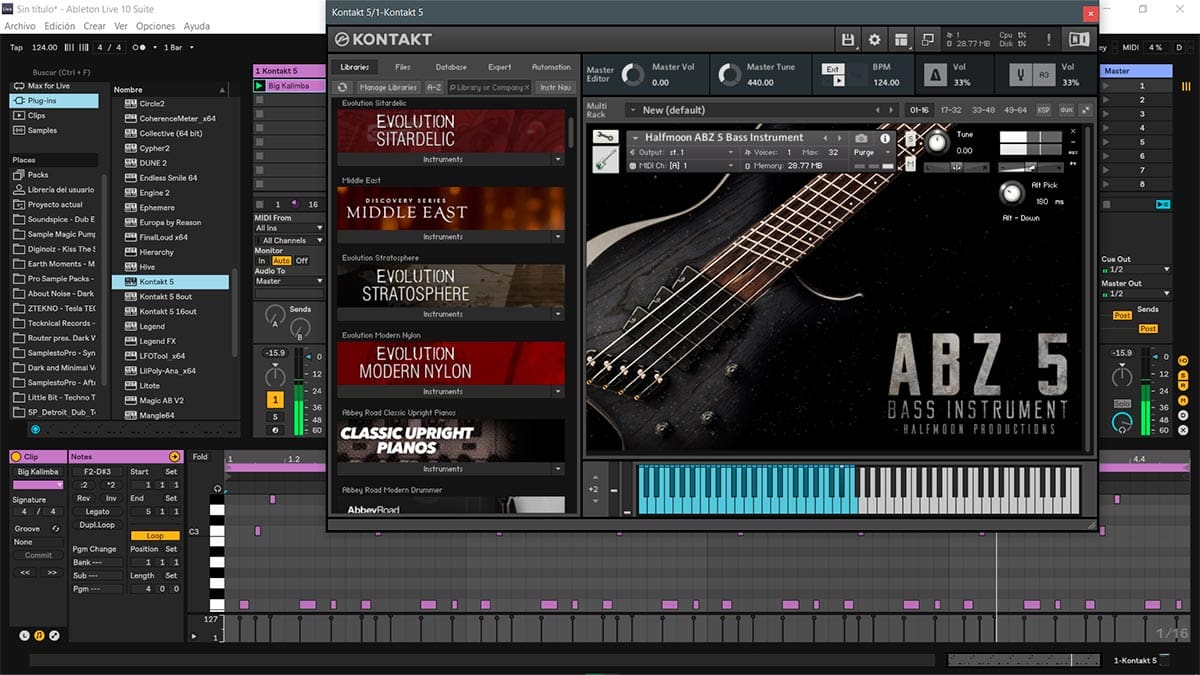
Task: Show Notes box icon below Clip panel
Action: pyautogui.click(x=39, y=635)
